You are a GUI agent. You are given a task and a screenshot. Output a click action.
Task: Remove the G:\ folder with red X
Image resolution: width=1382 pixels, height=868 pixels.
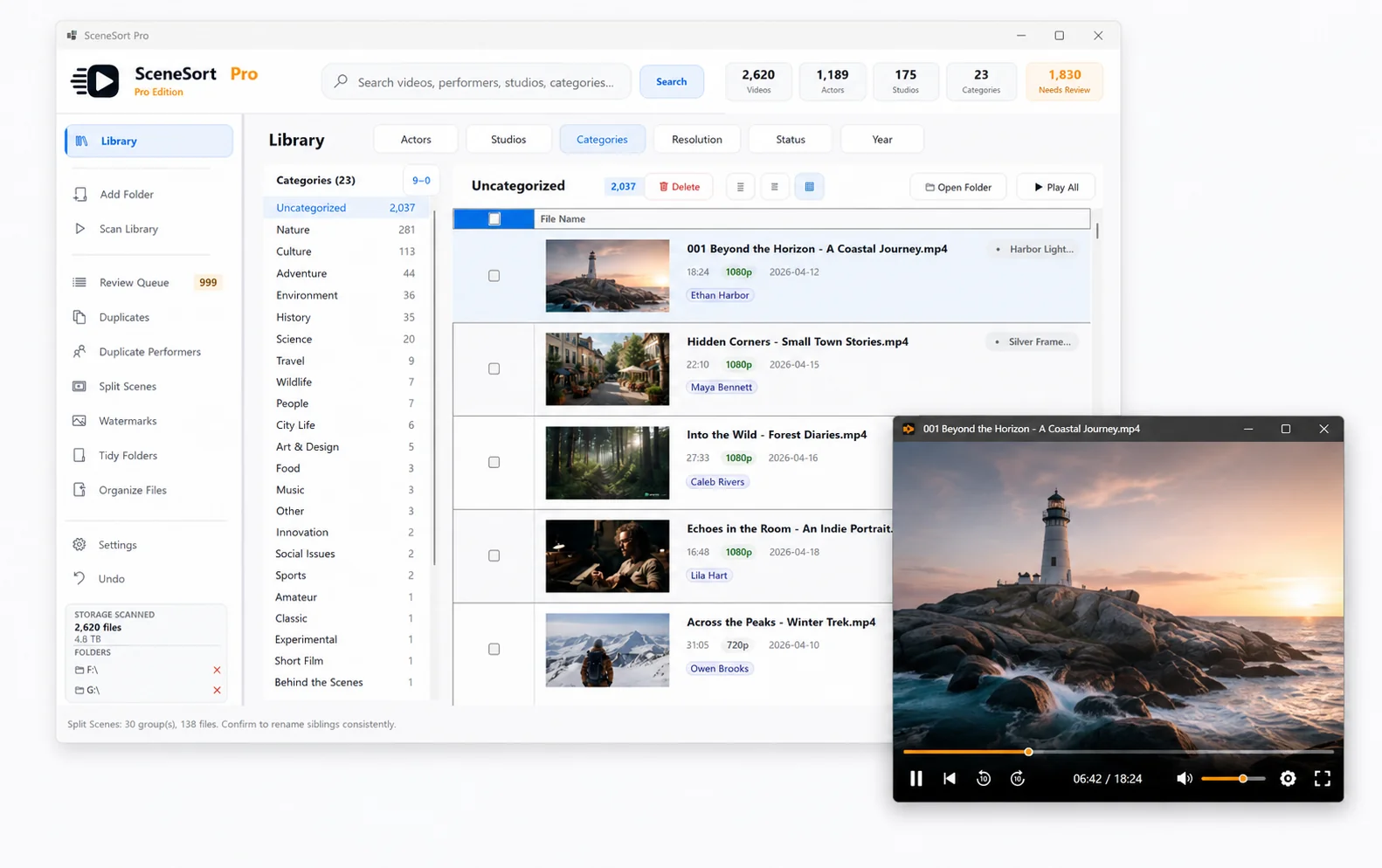(217, 690)
